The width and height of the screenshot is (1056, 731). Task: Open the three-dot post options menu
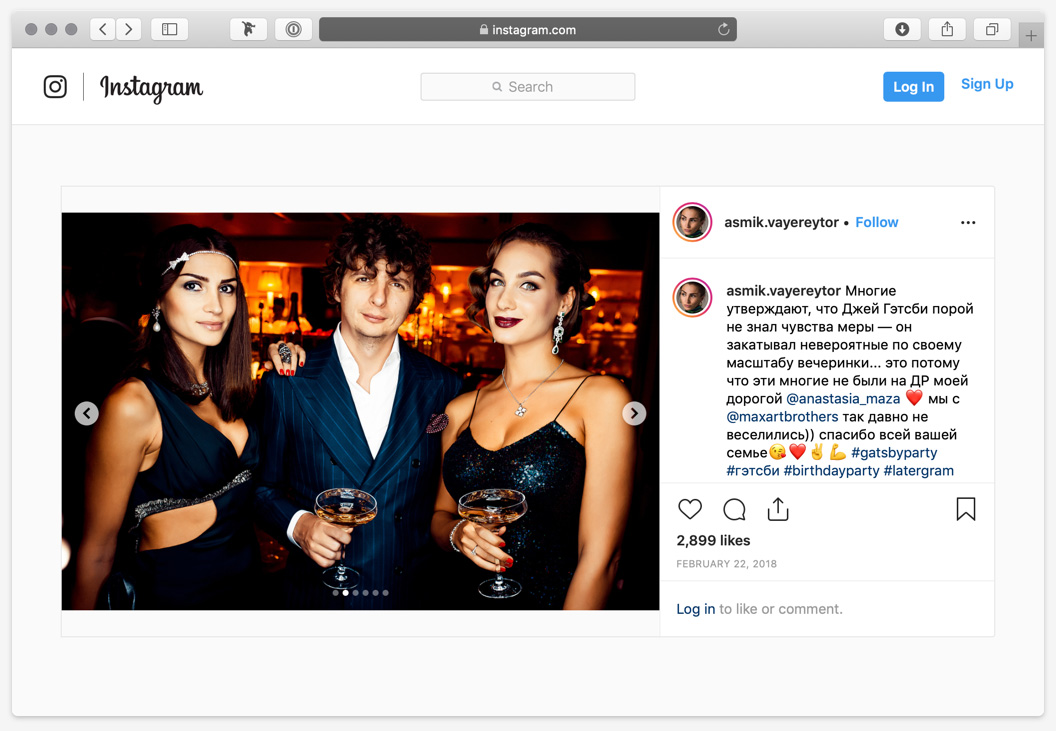pyautogui.click(x=968, y=223)
